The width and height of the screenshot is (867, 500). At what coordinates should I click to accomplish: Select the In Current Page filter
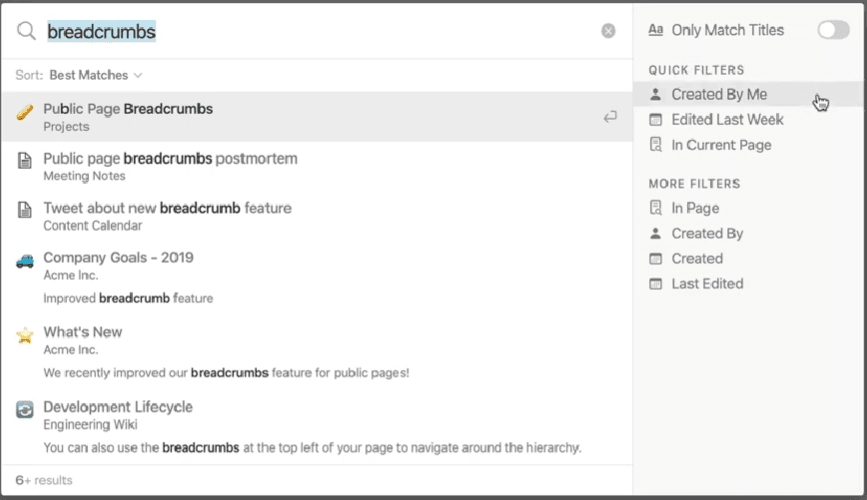(720, 145)
